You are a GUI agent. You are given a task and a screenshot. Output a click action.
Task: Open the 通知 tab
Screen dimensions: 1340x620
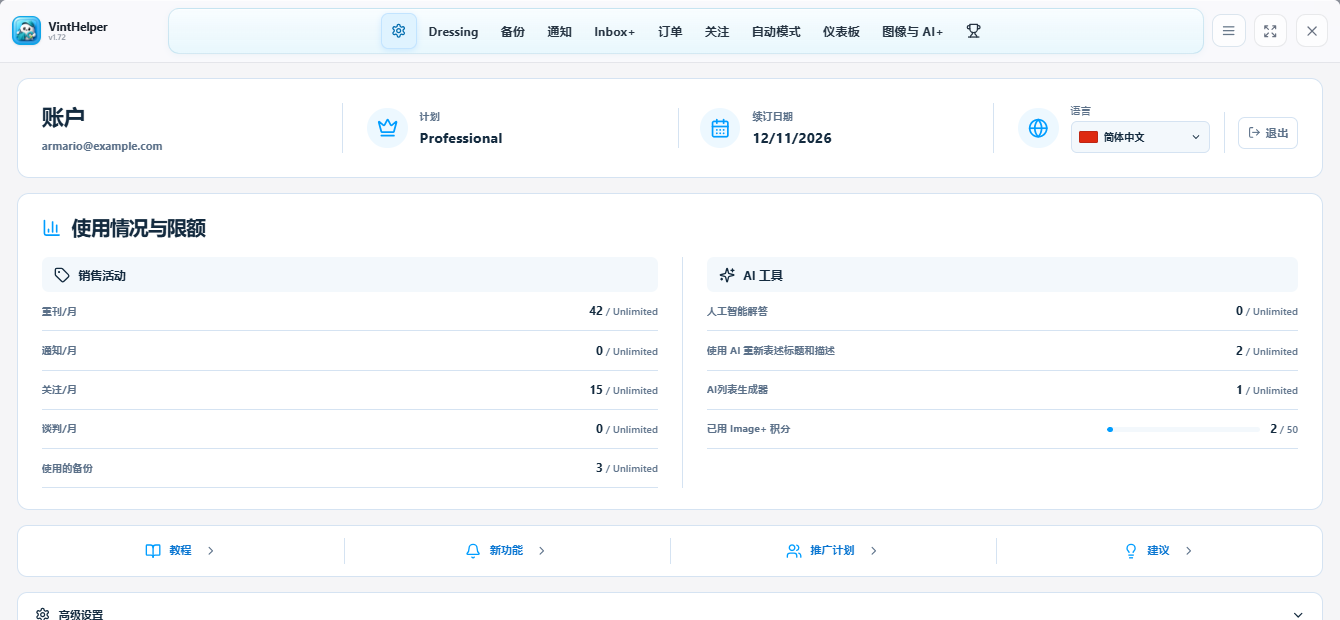tap(560, 31)
